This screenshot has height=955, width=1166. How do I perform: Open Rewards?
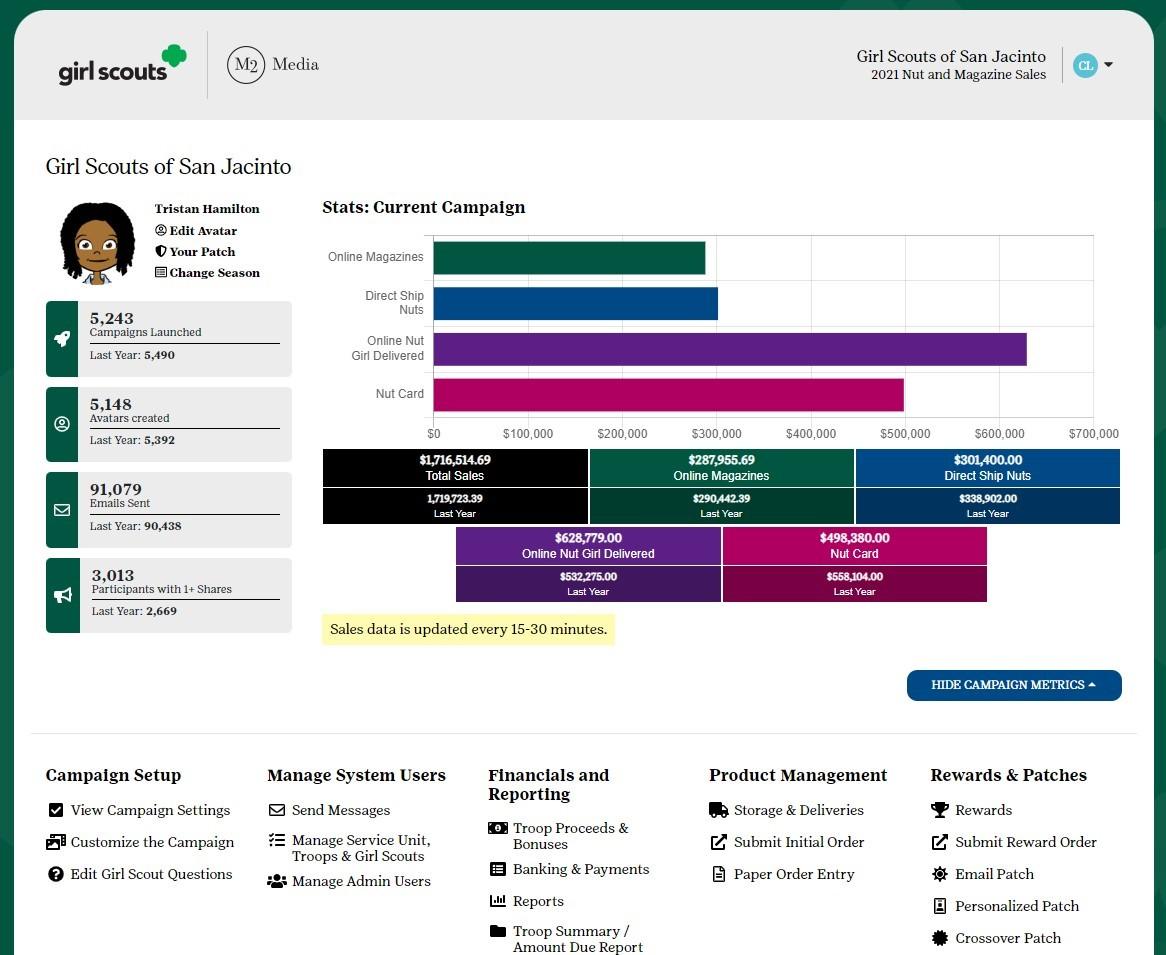tap(983, 810)
